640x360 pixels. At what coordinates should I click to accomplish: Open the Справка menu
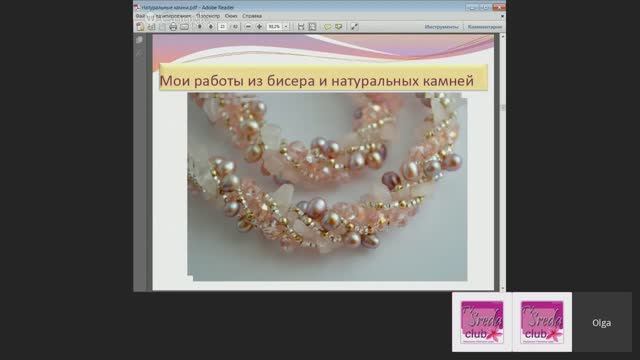click(x=252, y=16)
